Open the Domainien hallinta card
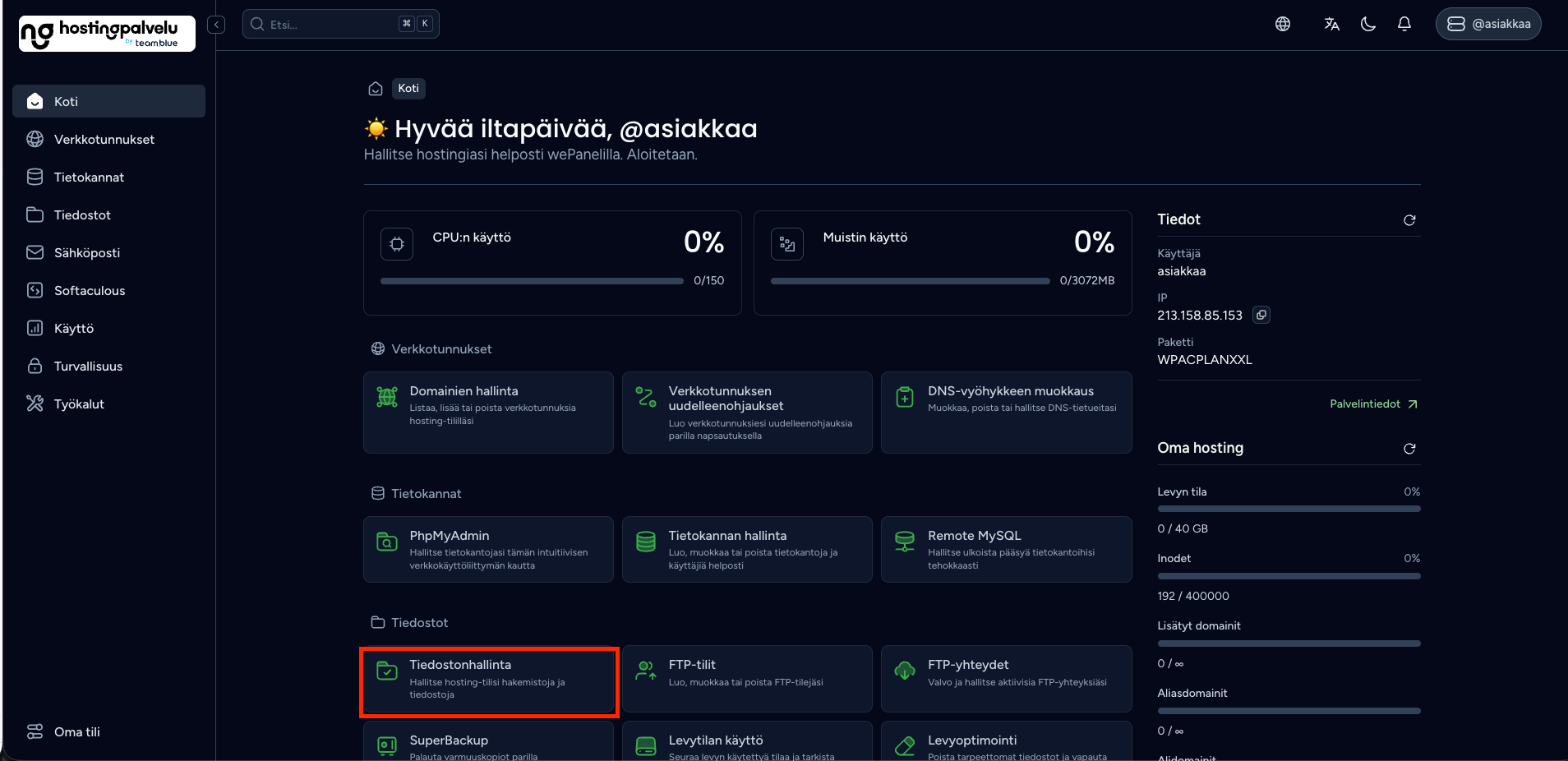This screenshot has width=1568, height=761. point(488,413)
